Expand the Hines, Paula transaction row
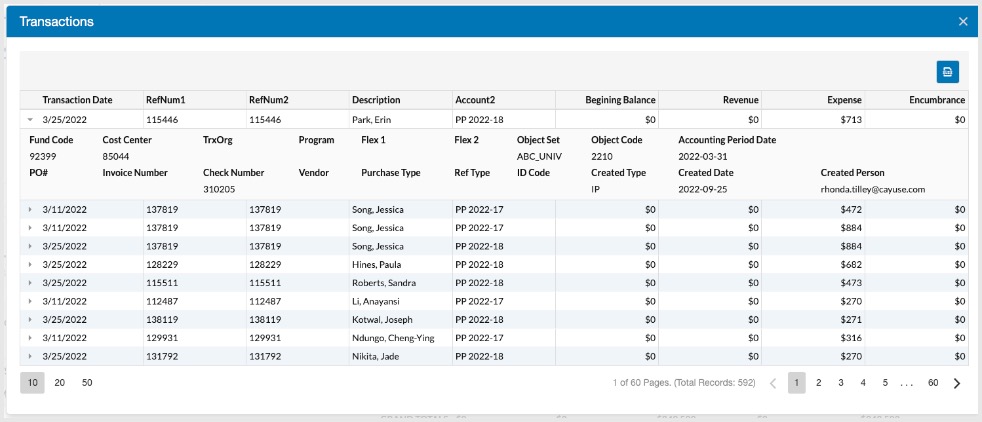This screenshot has width=982, height=422. point(29,264)
